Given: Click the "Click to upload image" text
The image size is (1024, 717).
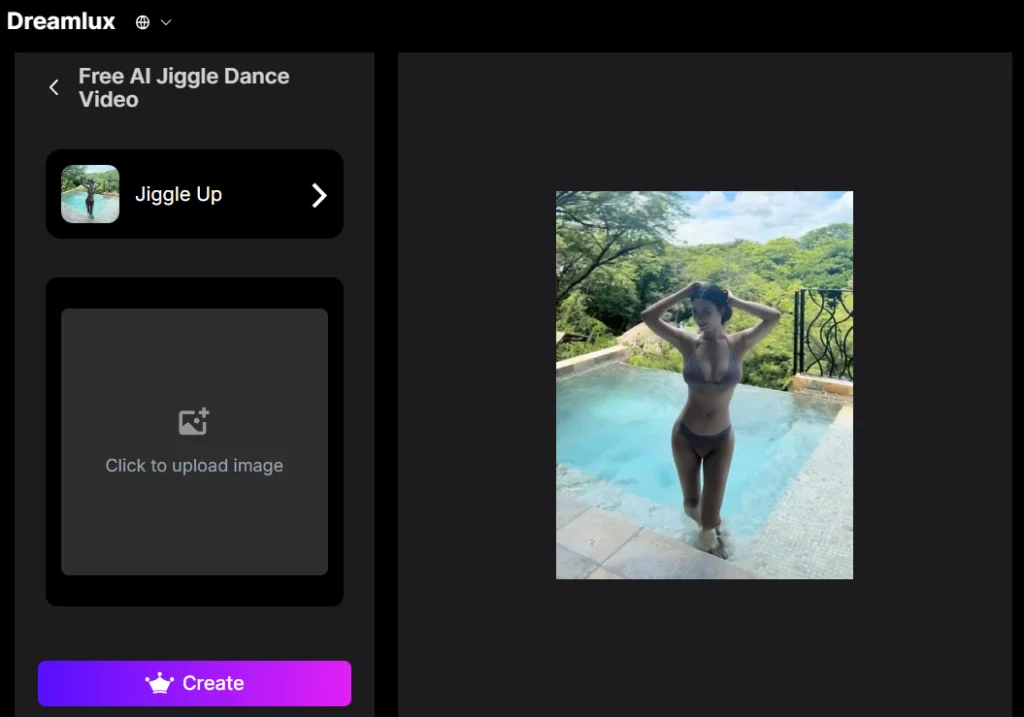Looking at the screenshot, I should 194,466.
